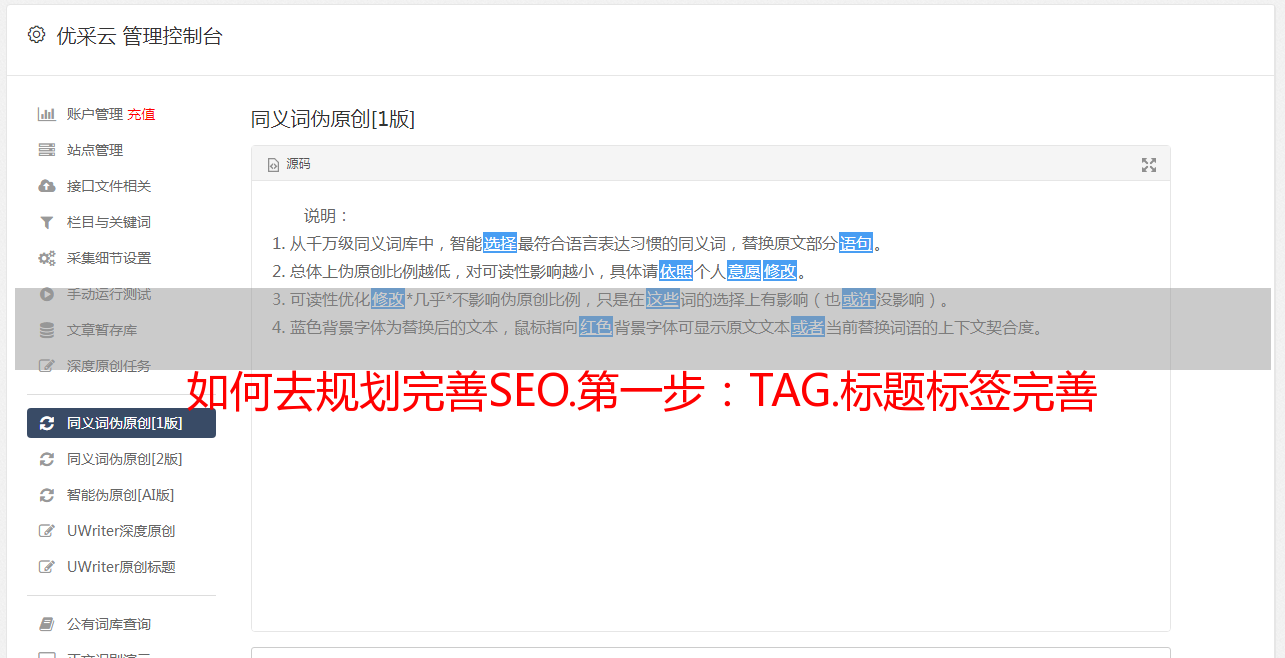Click the book icon for 公有词库查询
The width and height of the screenshot is (1285, 658).
46,624
